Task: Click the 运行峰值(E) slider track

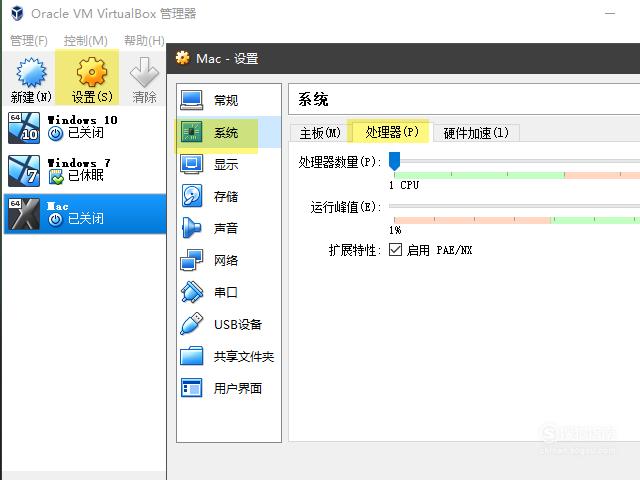Action: tap(514, 206)
